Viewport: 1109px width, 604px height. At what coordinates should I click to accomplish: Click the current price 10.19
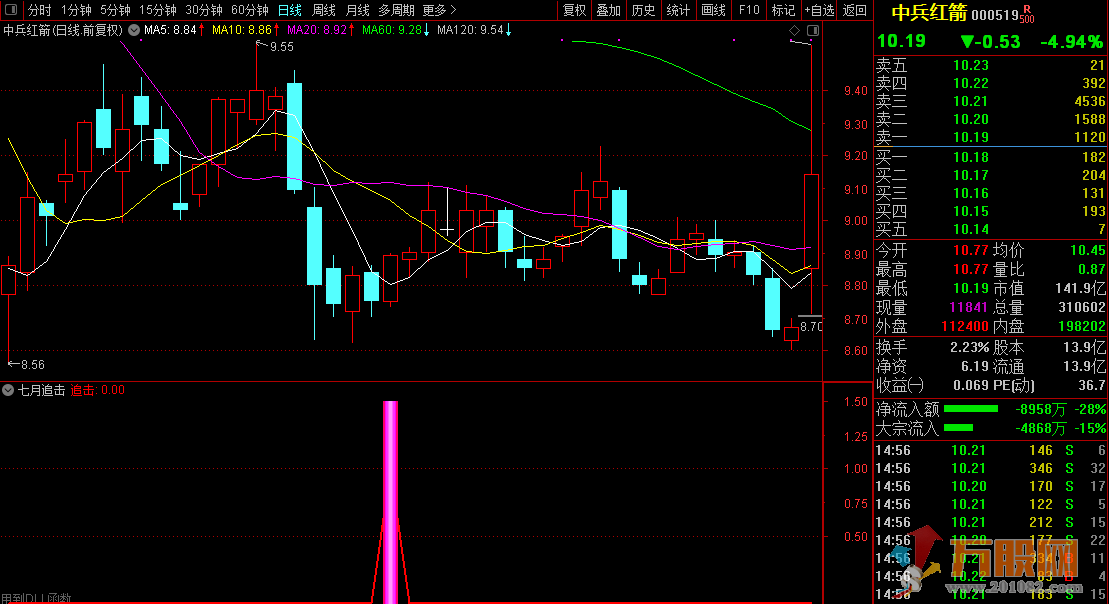pyautogui.click(x=901, y=41)
